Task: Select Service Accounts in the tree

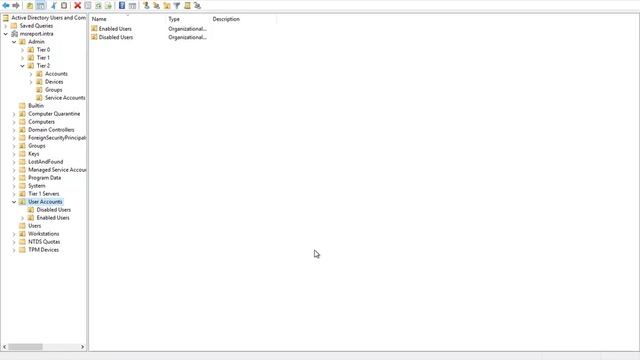Action: (x=65, y=98)
